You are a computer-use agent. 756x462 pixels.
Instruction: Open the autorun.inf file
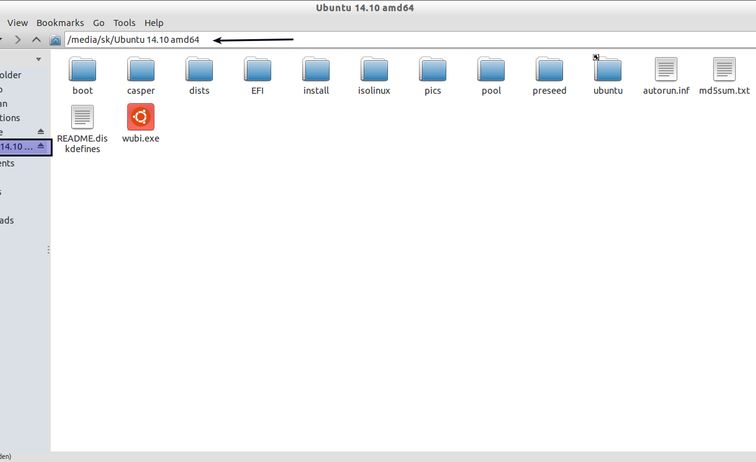[666, 70]
